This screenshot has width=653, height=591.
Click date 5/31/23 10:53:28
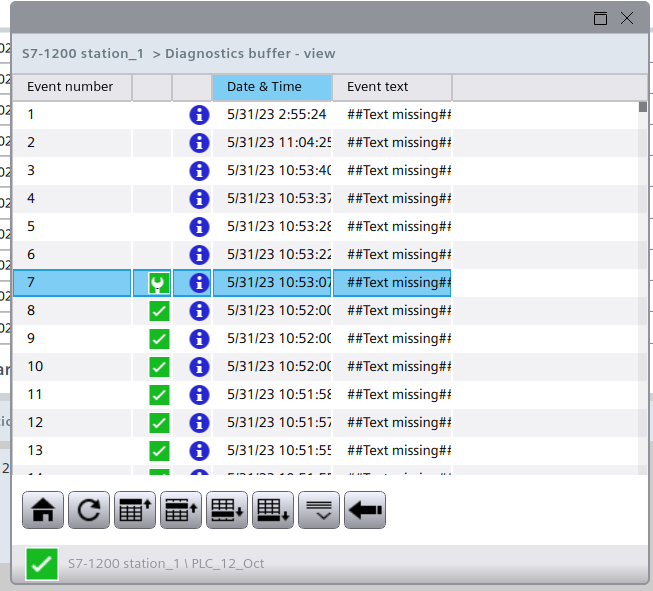(x=279, y=227)
